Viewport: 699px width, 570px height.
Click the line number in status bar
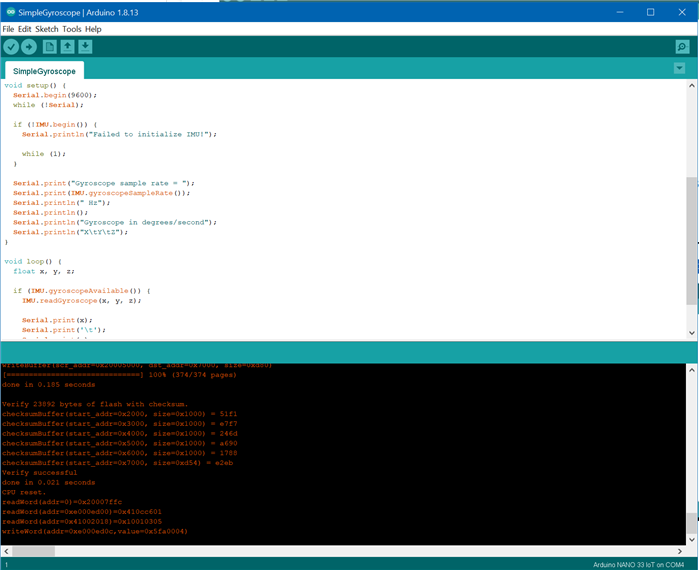pyautogui.click(x=6, y=565)
